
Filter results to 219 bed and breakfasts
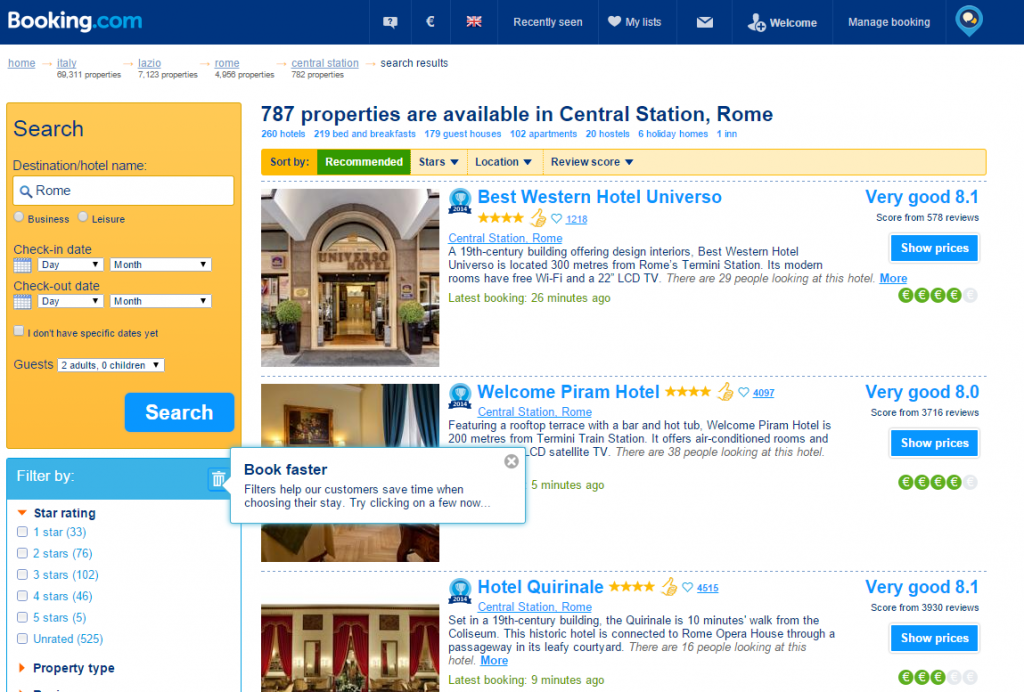[364, 134]
